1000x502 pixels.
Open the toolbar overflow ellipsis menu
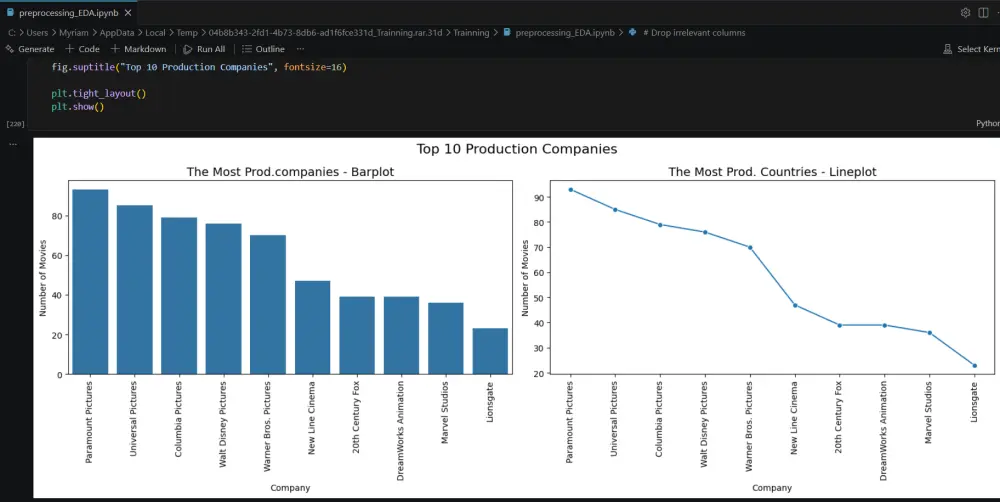pyautogui.click(x=300, y=49)
